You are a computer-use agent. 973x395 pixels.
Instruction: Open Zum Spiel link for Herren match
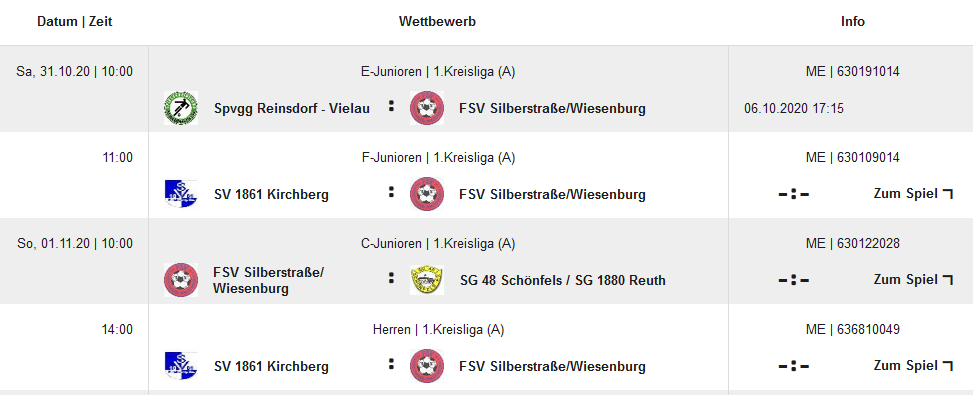click(x=913, y=366)
